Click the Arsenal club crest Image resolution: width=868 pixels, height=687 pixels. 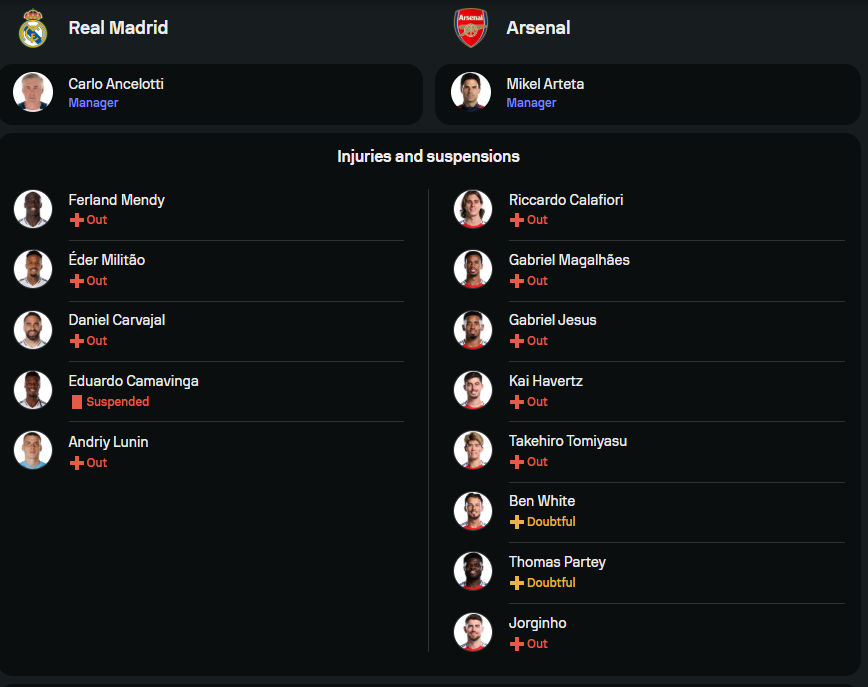(x=471, y=28)
